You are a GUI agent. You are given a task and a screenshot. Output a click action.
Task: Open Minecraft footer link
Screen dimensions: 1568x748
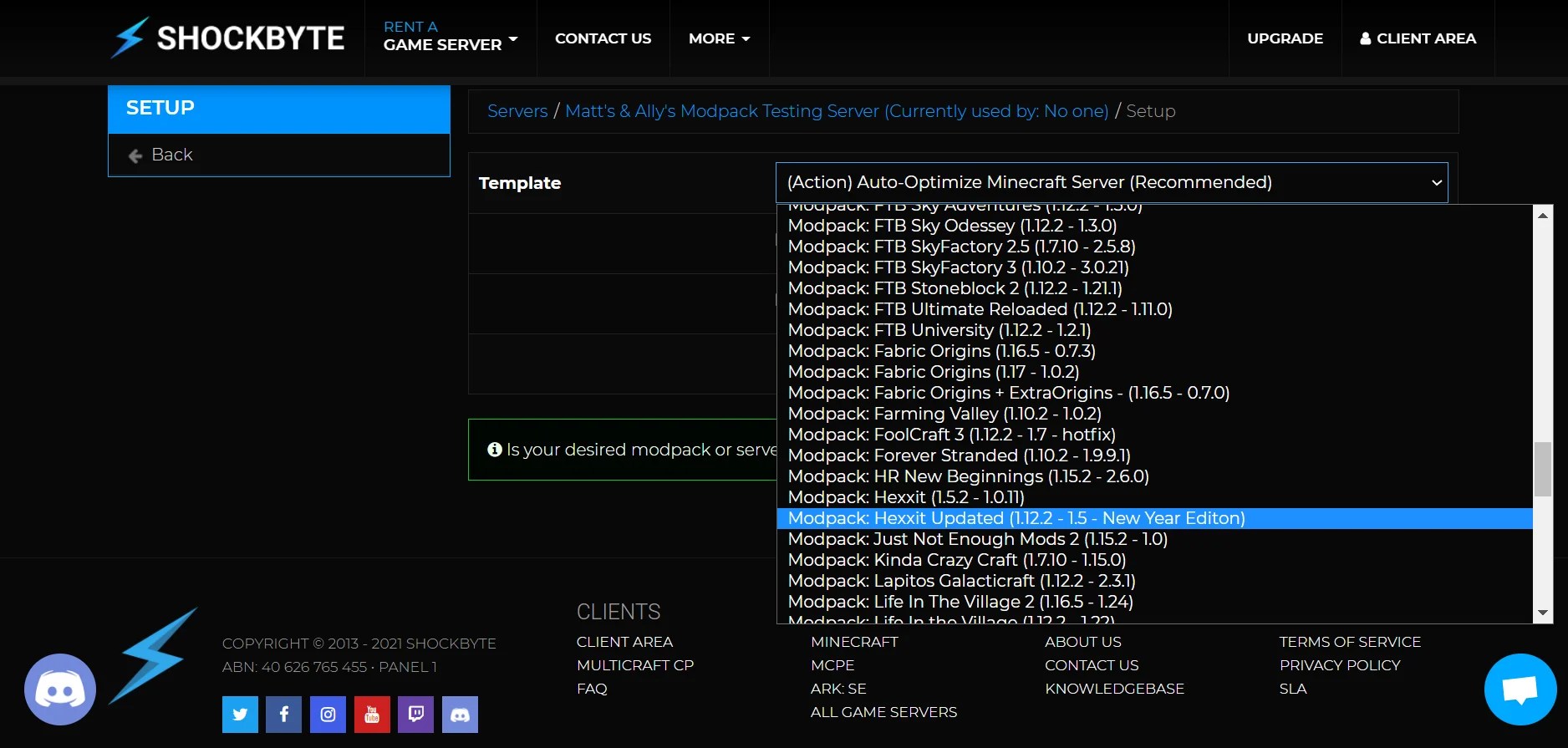click(854, 642)
